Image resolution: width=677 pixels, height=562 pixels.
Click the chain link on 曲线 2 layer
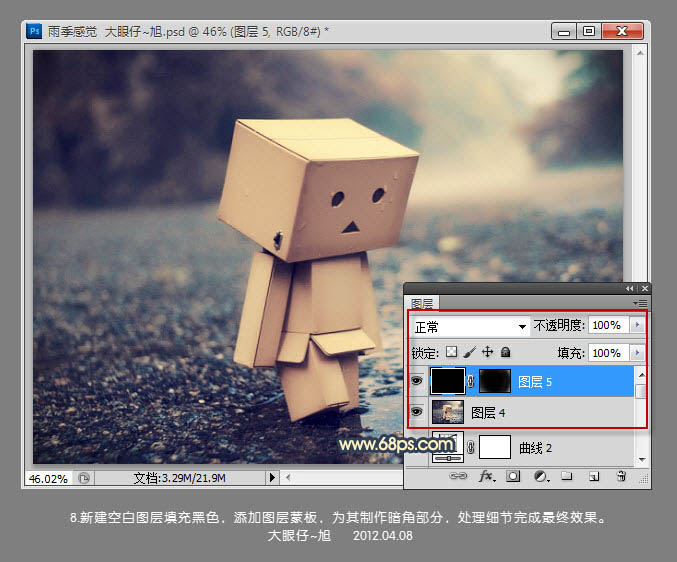(x=471, y=447)
